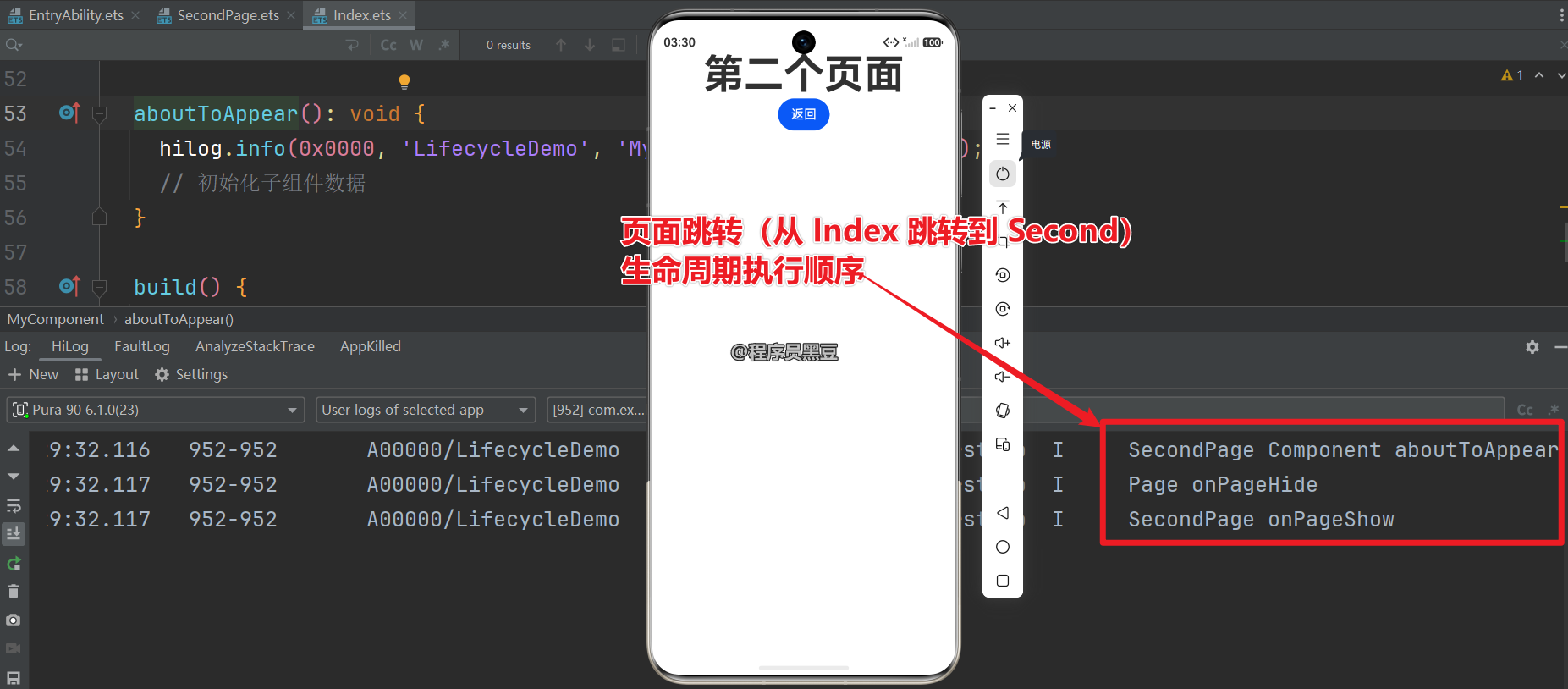The width and height of the screenshot is (1568, 689).
Task: Toggle Match Case in log filter bar
Action: (1525, 410)
